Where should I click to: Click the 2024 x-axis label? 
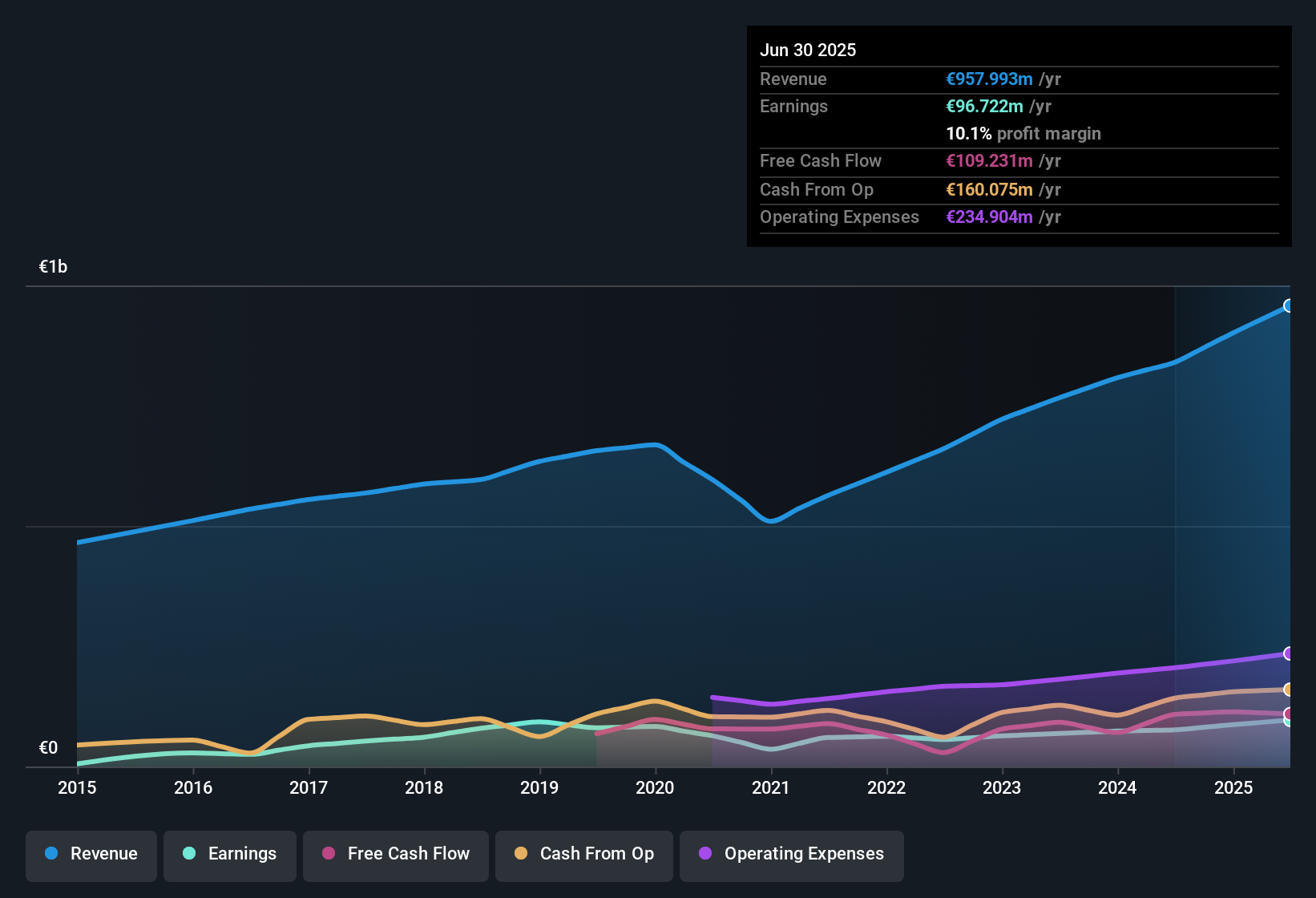point(1117,788)
